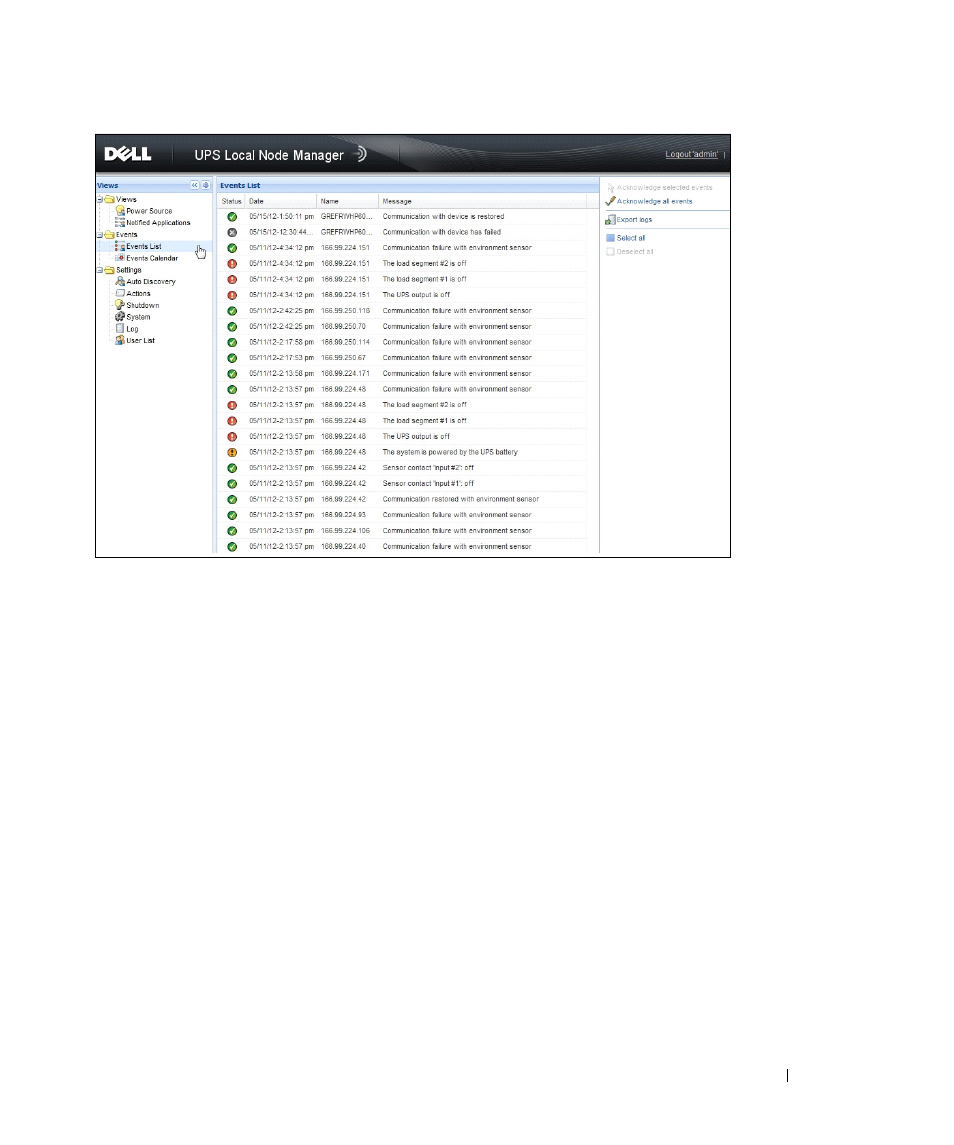Collapse the Events tree folder
954x1145 pixels.
click(x=101, y=234)
